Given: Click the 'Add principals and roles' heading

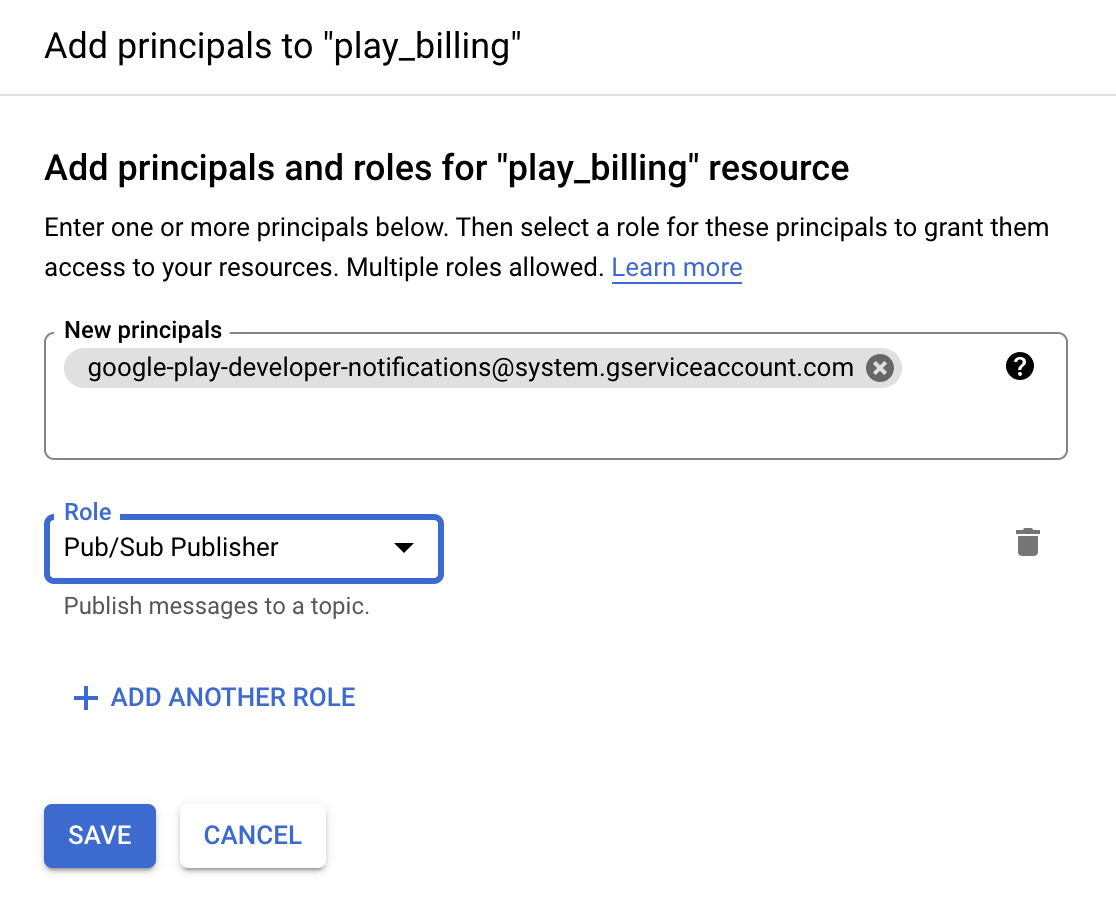Looking at the screenshot, I should 446,167.
